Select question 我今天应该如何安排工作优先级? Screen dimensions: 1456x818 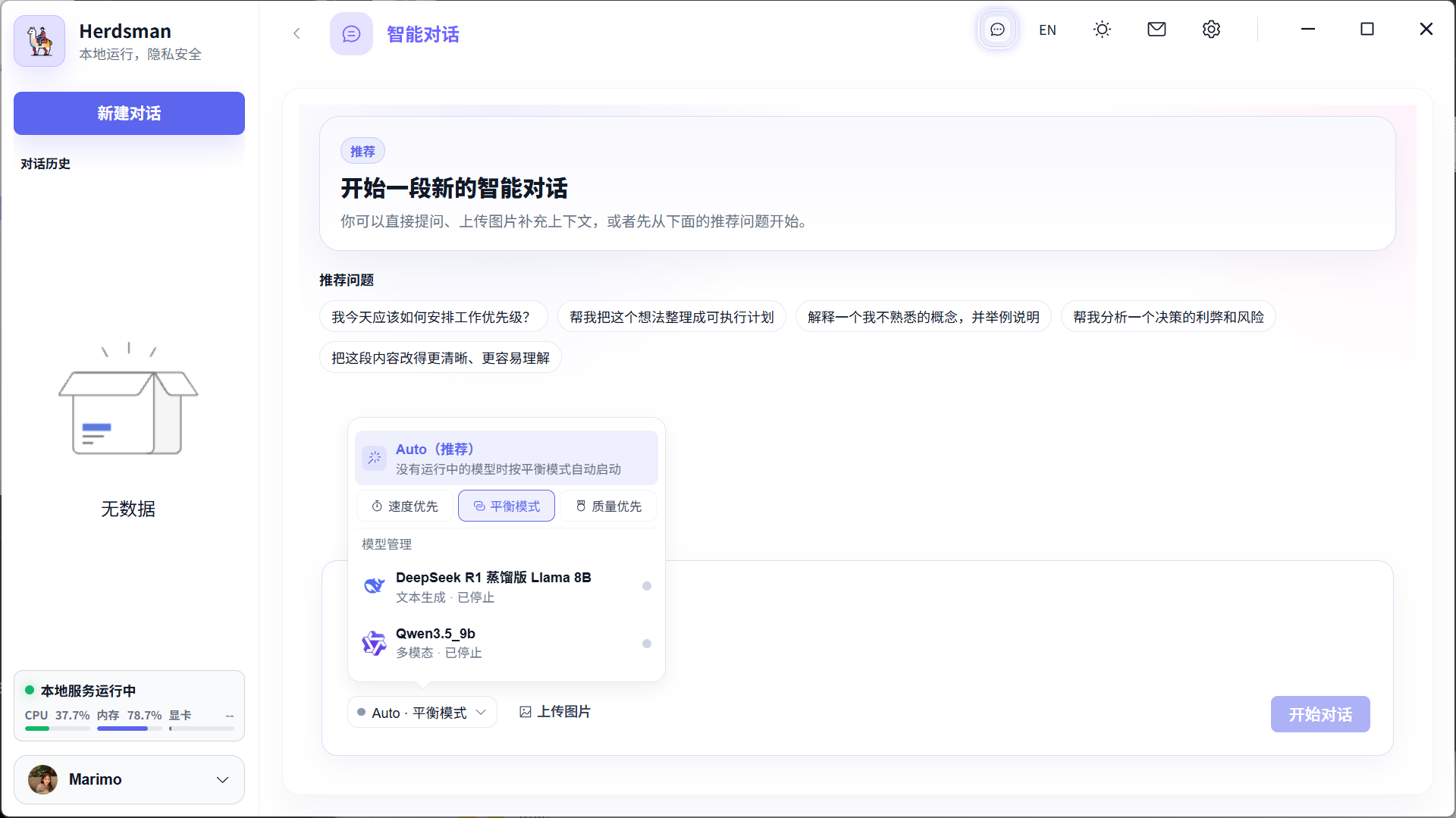pyautogui.click(x=433, y=317)
